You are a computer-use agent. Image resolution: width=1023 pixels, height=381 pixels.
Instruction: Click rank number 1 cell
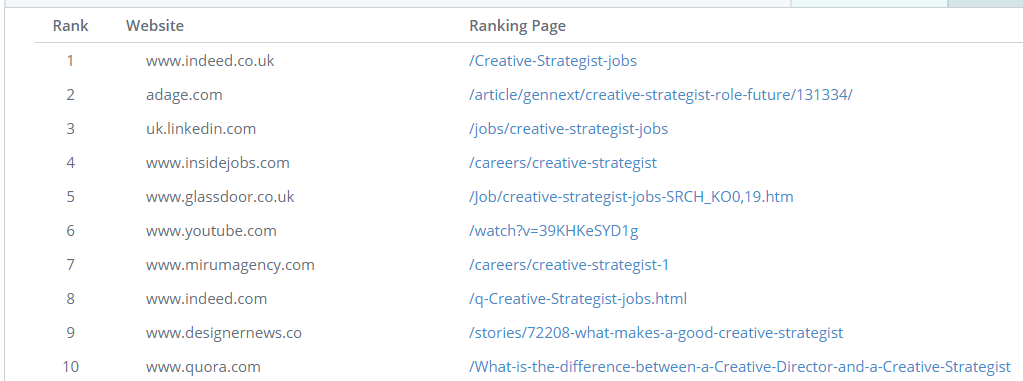pos(70,61)
